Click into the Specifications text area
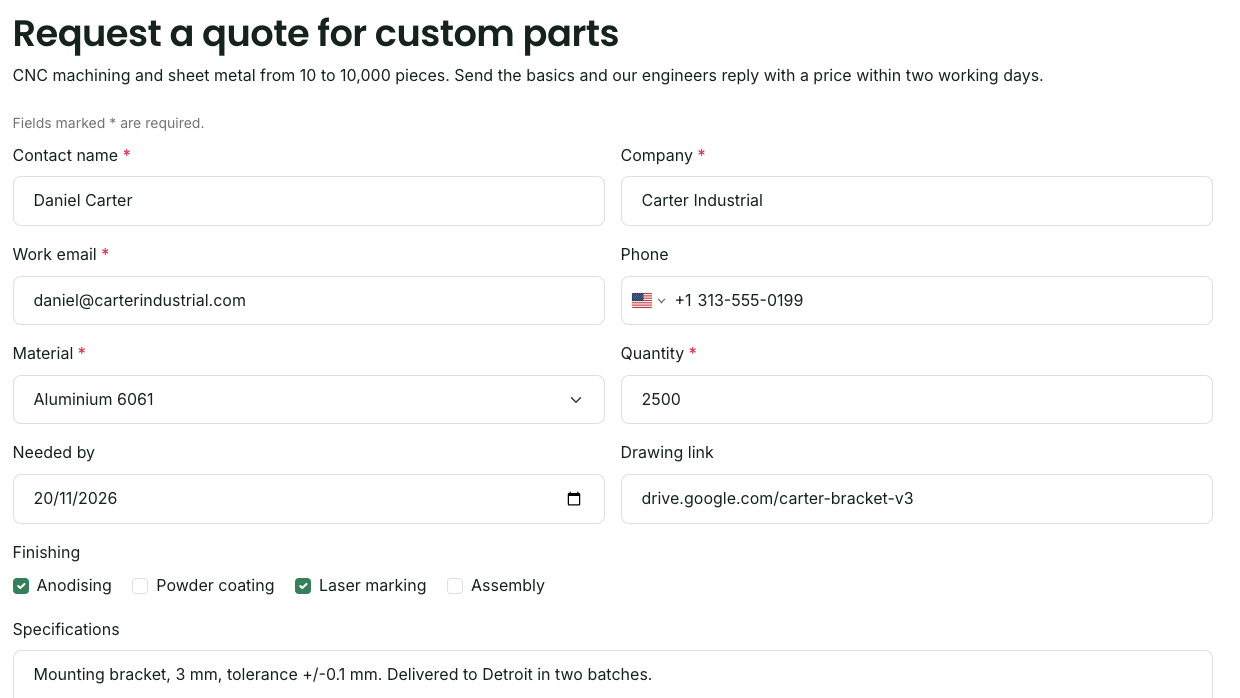 pos(612,675)
